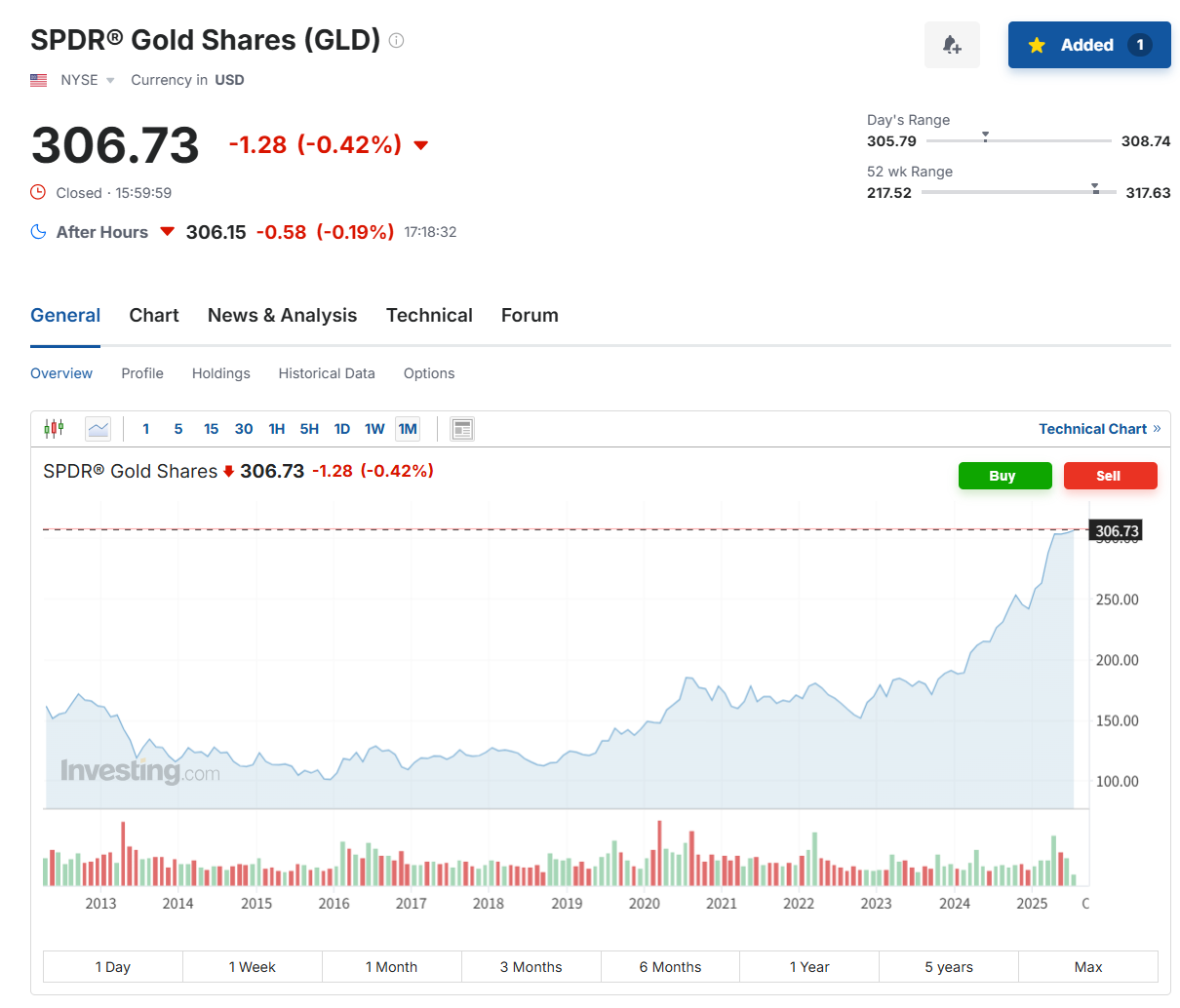Open the Chart tab
The width and height of the screenshot is (1180, 1008).
point(154,315)
